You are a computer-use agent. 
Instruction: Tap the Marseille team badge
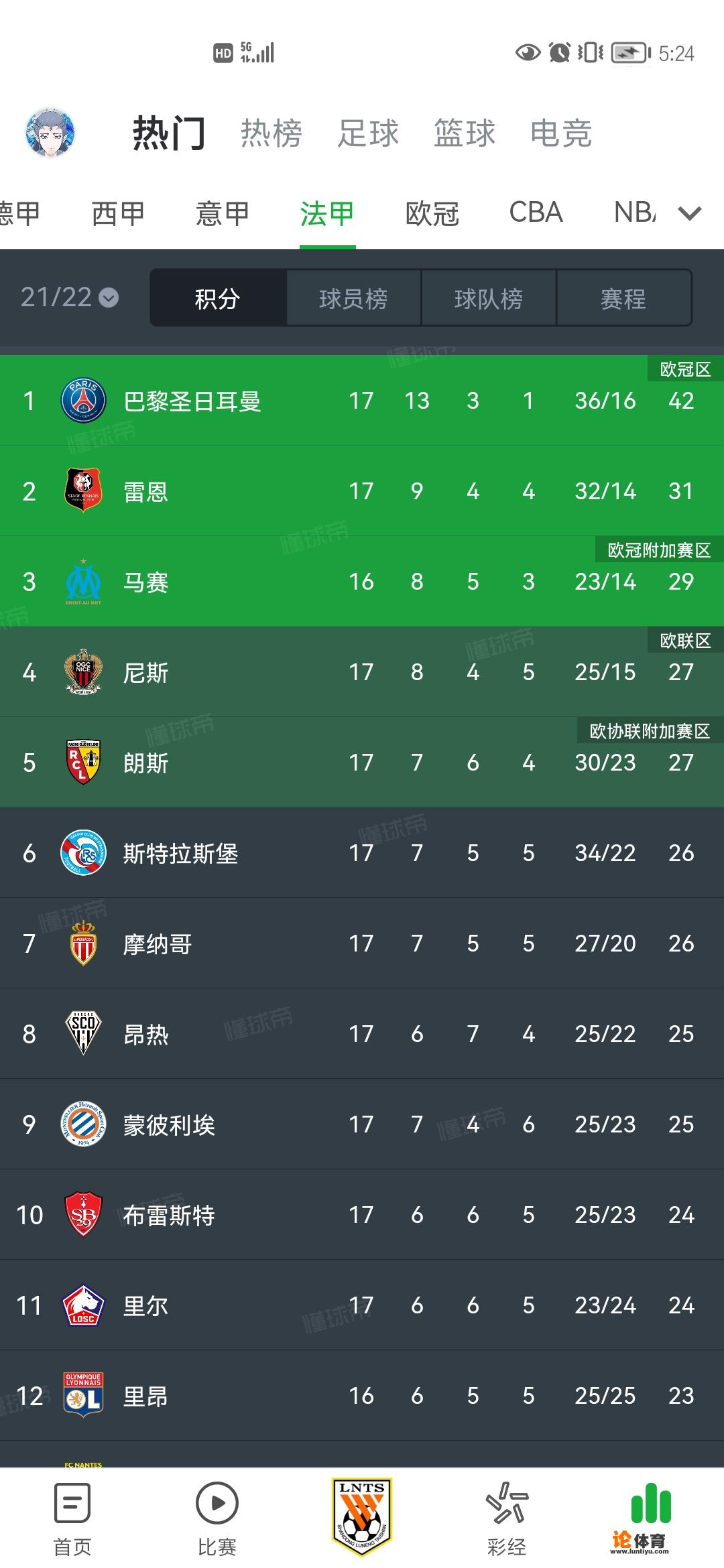82,582
